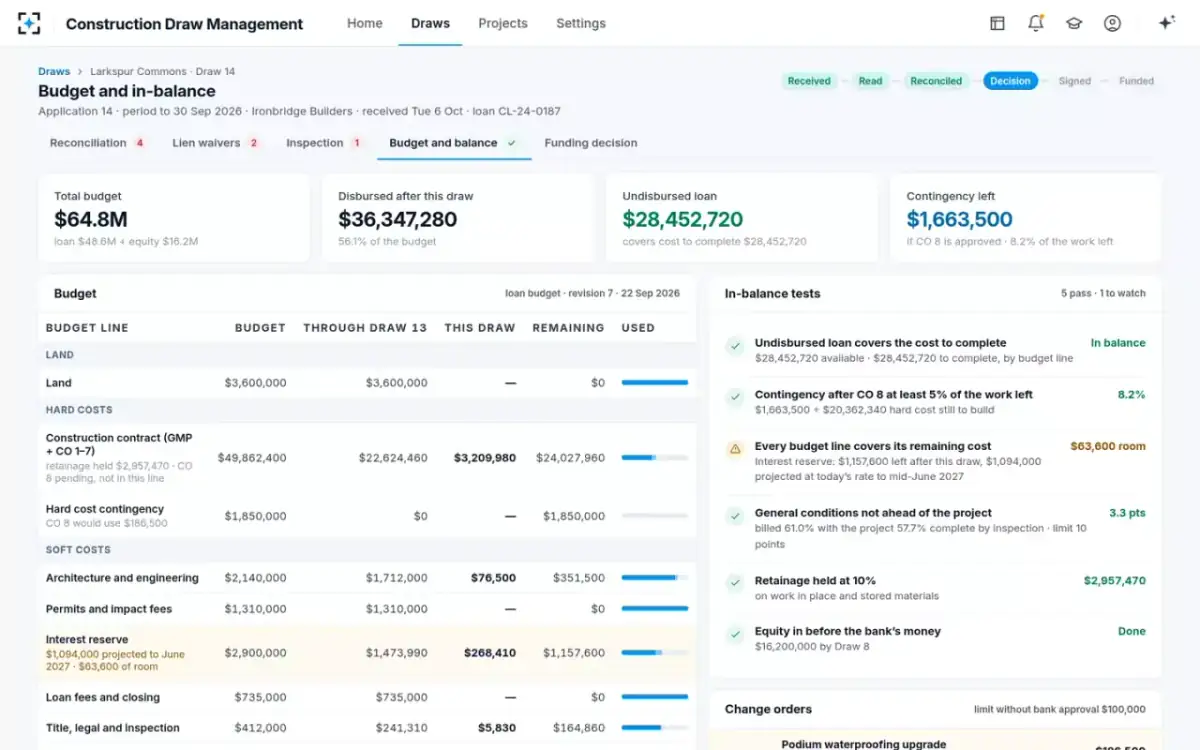Click the Construction contract used progress bar

(x=655, y=458)
